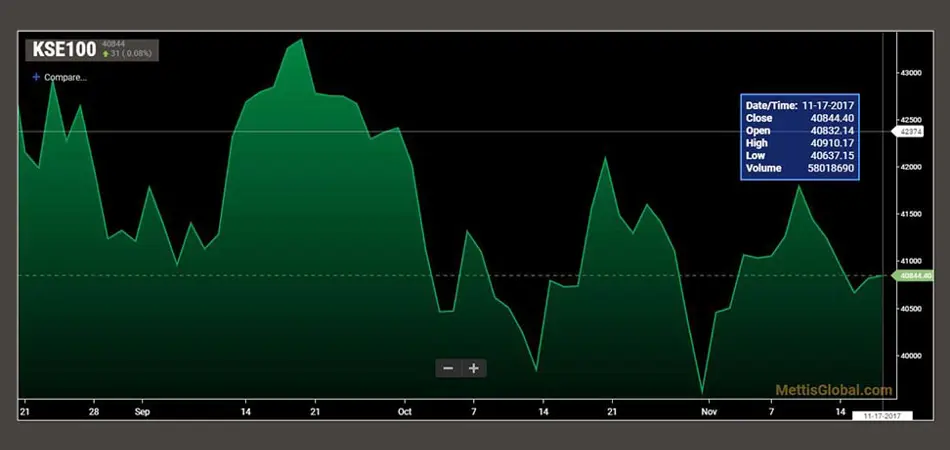Open the Compare... symbol option
The image size is (950, 450).
tap(66, 77)
